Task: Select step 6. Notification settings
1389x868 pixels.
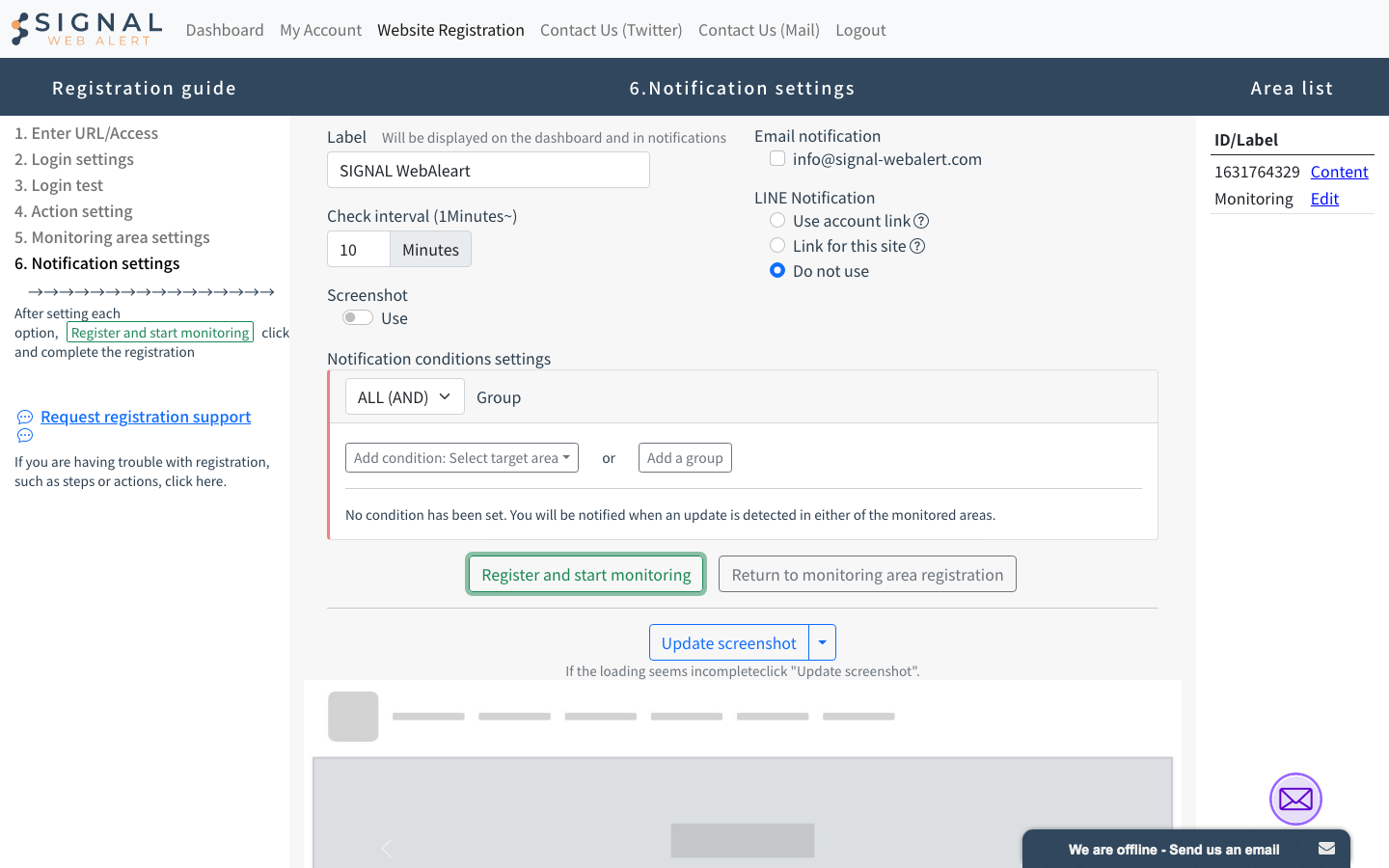Action: (97, 263)
